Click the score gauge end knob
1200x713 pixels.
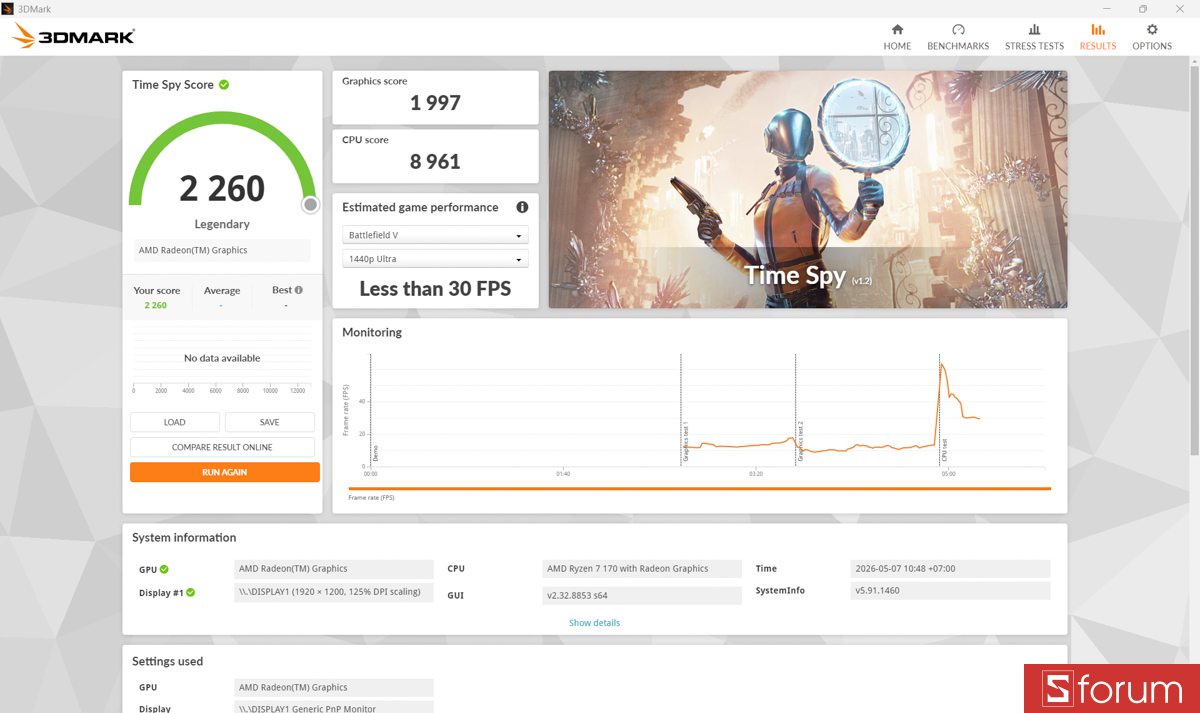[x=311, y=204]
